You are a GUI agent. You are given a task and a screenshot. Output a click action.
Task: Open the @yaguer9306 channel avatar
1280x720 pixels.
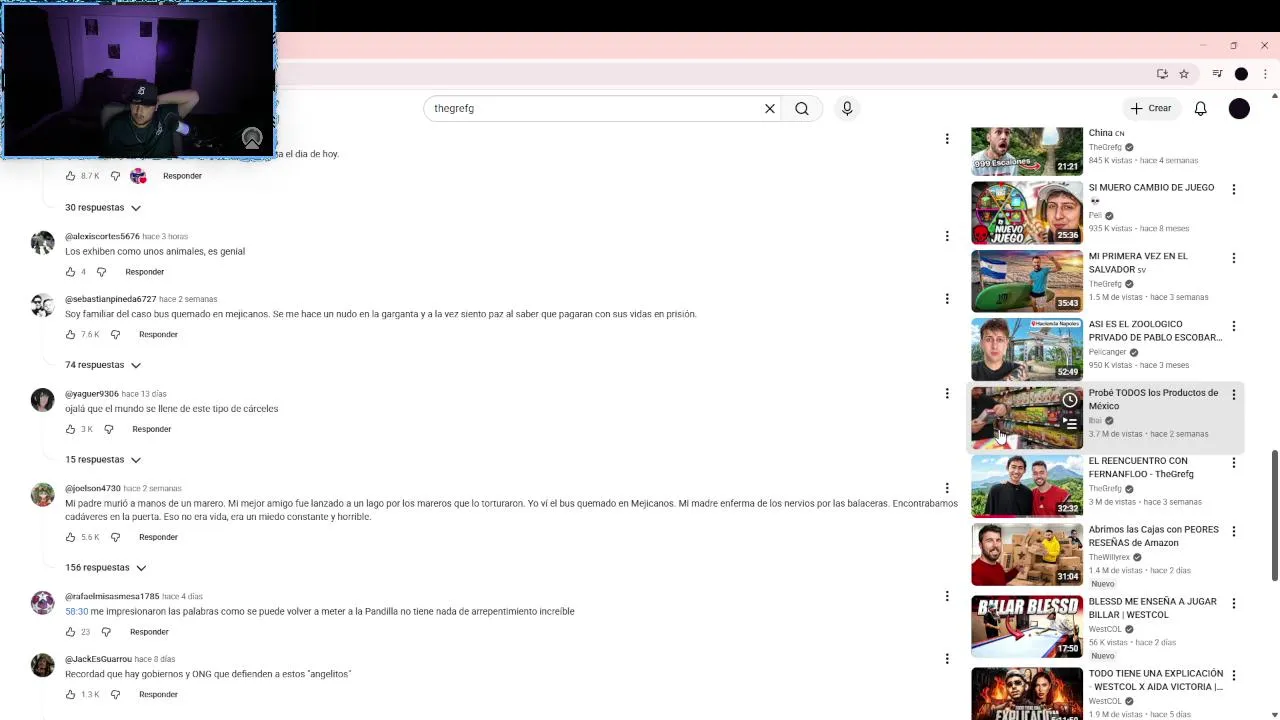coord(42,400)
